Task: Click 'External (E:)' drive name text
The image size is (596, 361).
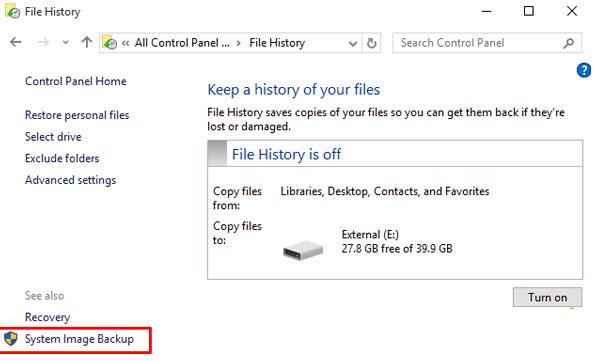Action: 370,234
